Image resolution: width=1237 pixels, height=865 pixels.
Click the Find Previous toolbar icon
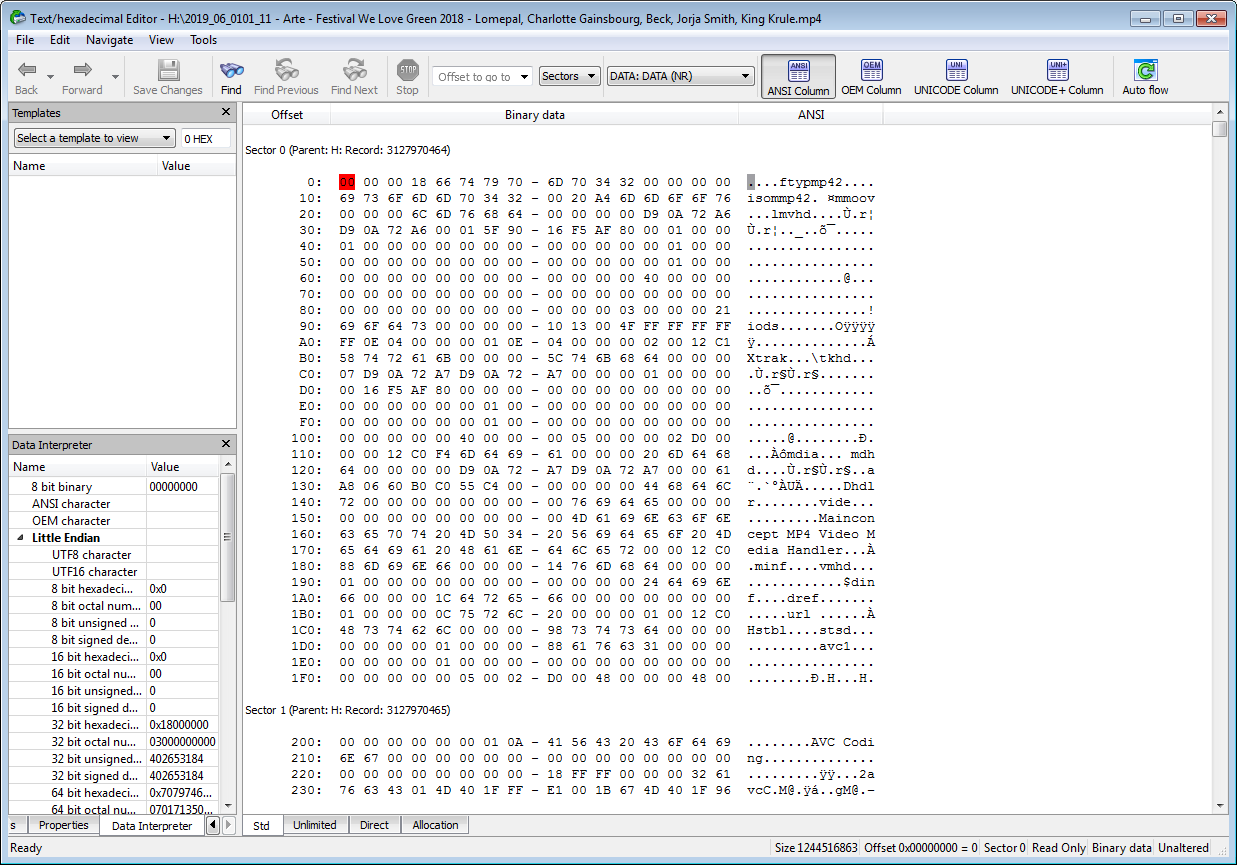pos(286,69)
